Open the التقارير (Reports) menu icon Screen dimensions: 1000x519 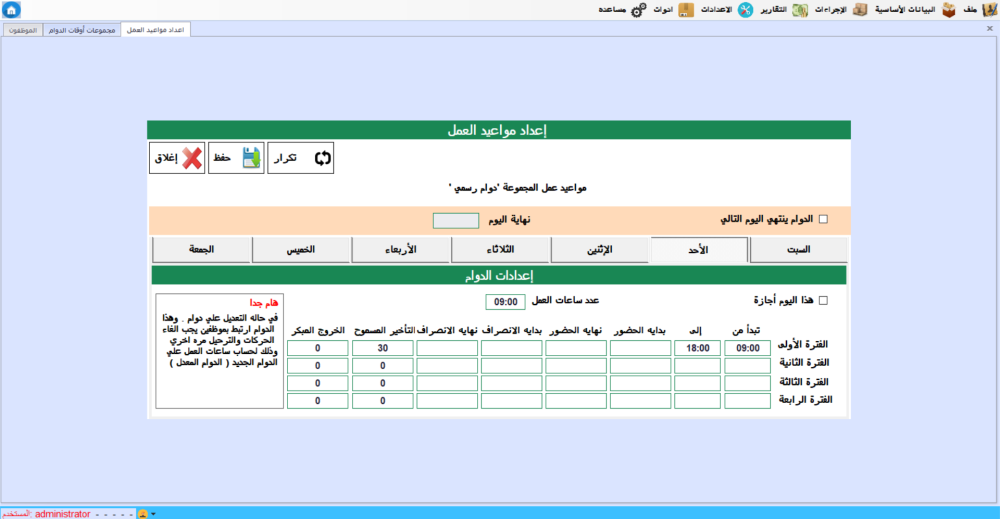click(x=800, y=10)
